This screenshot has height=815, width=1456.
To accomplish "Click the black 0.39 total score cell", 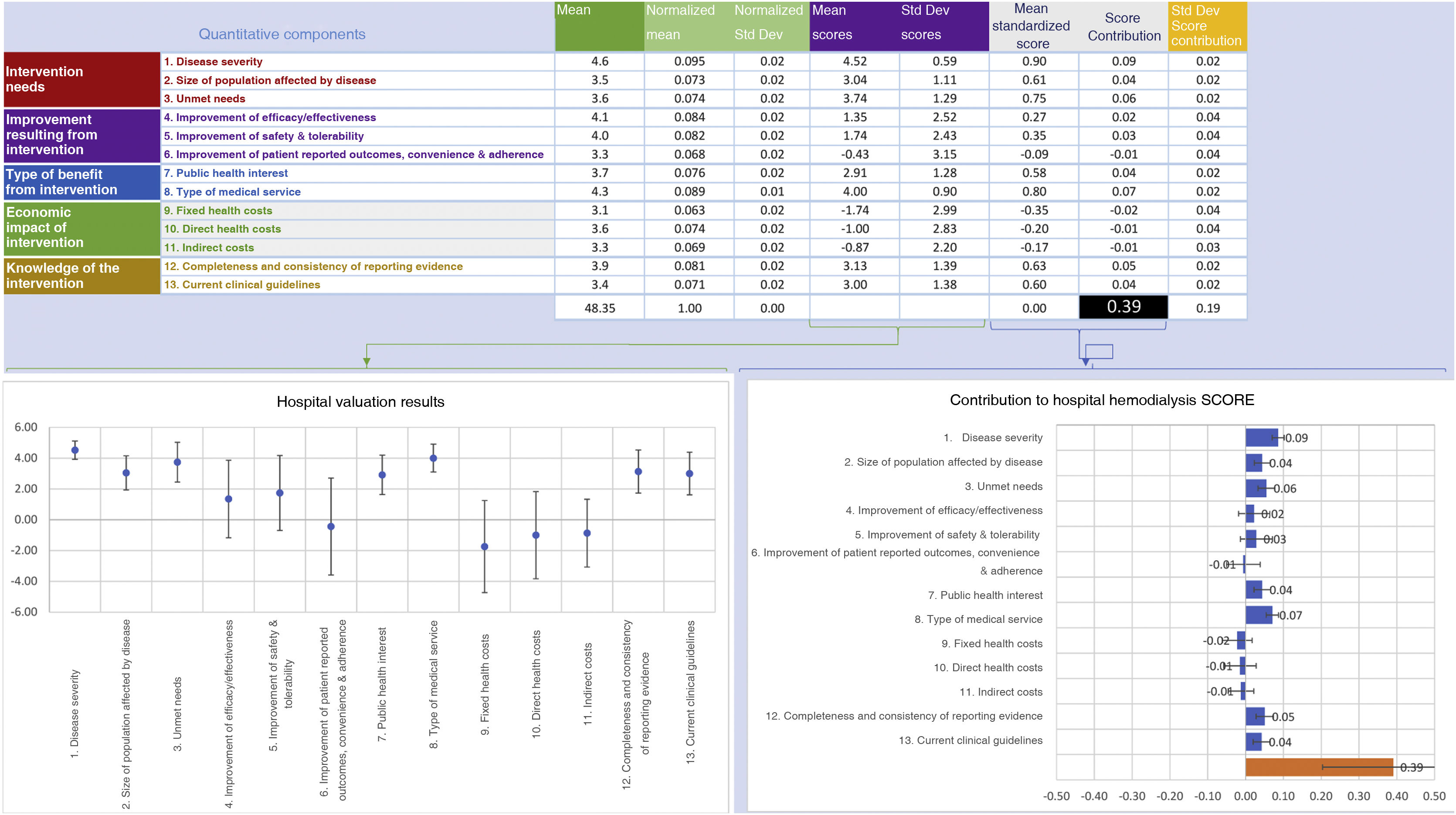I will (x=1123, y=307).
